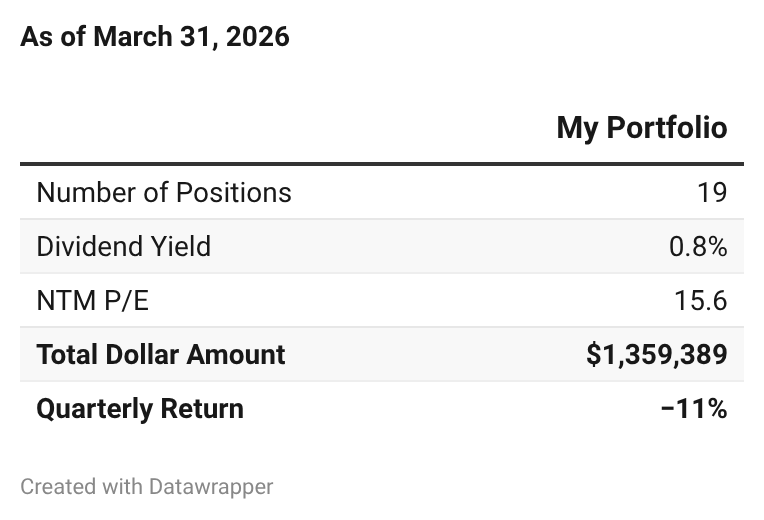Viewport: 764px width, 520px height.
Task: Select the Dividend Yield row label
Action: 124,246
